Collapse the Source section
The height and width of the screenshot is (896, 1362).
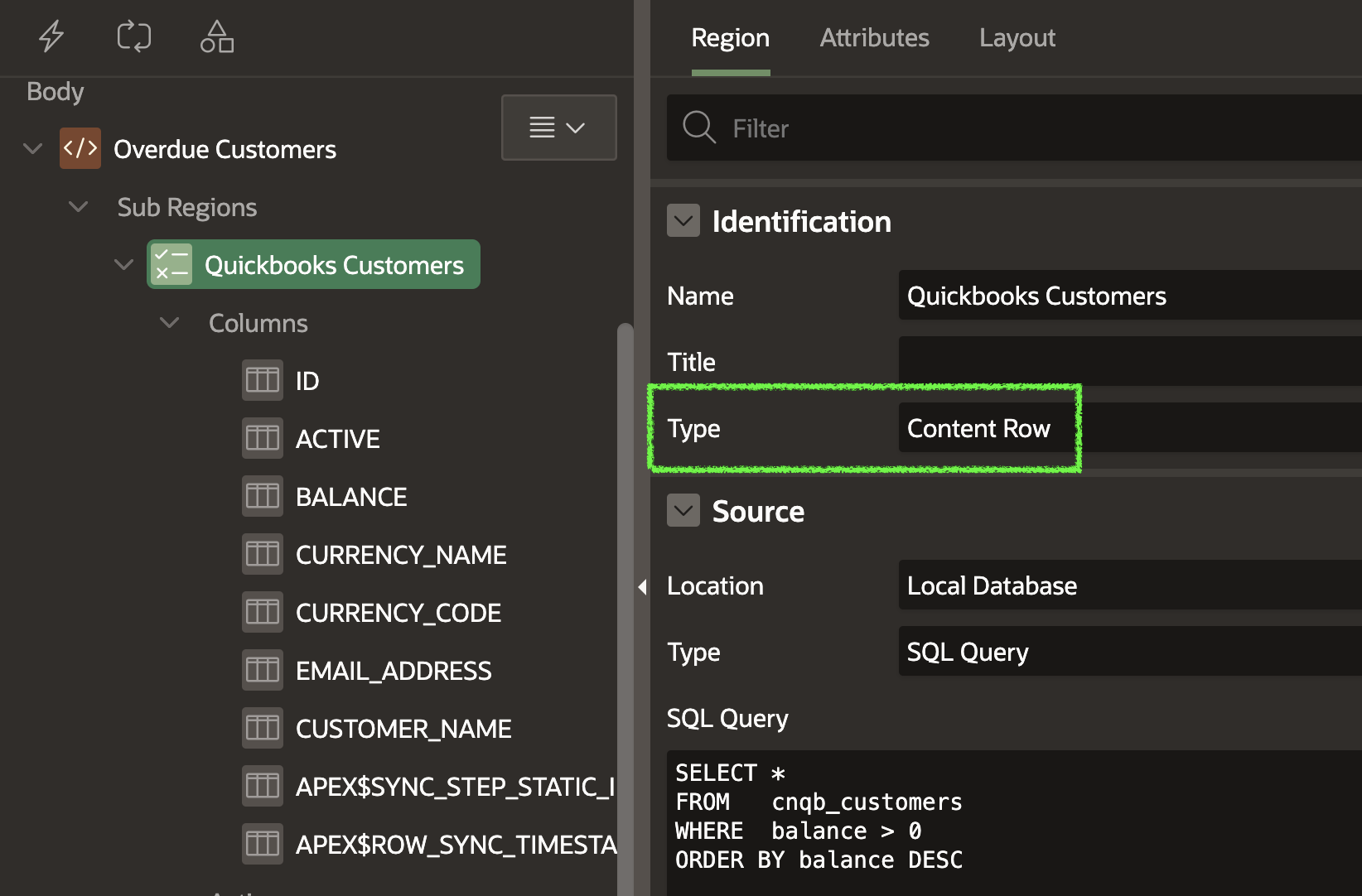click(683, 511)
